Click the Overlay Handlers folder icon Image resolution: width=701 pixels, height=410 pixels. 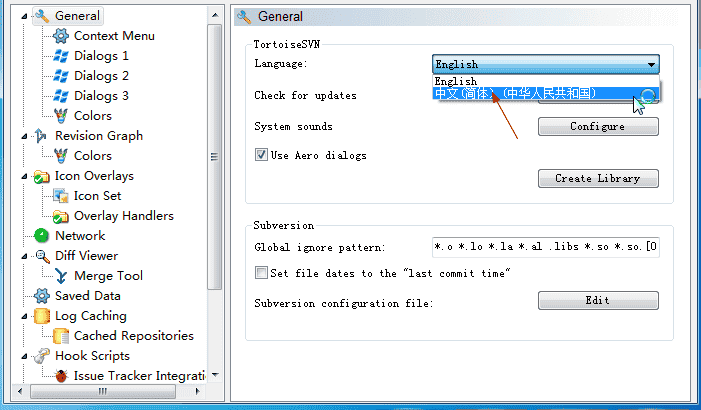point(61,216)
